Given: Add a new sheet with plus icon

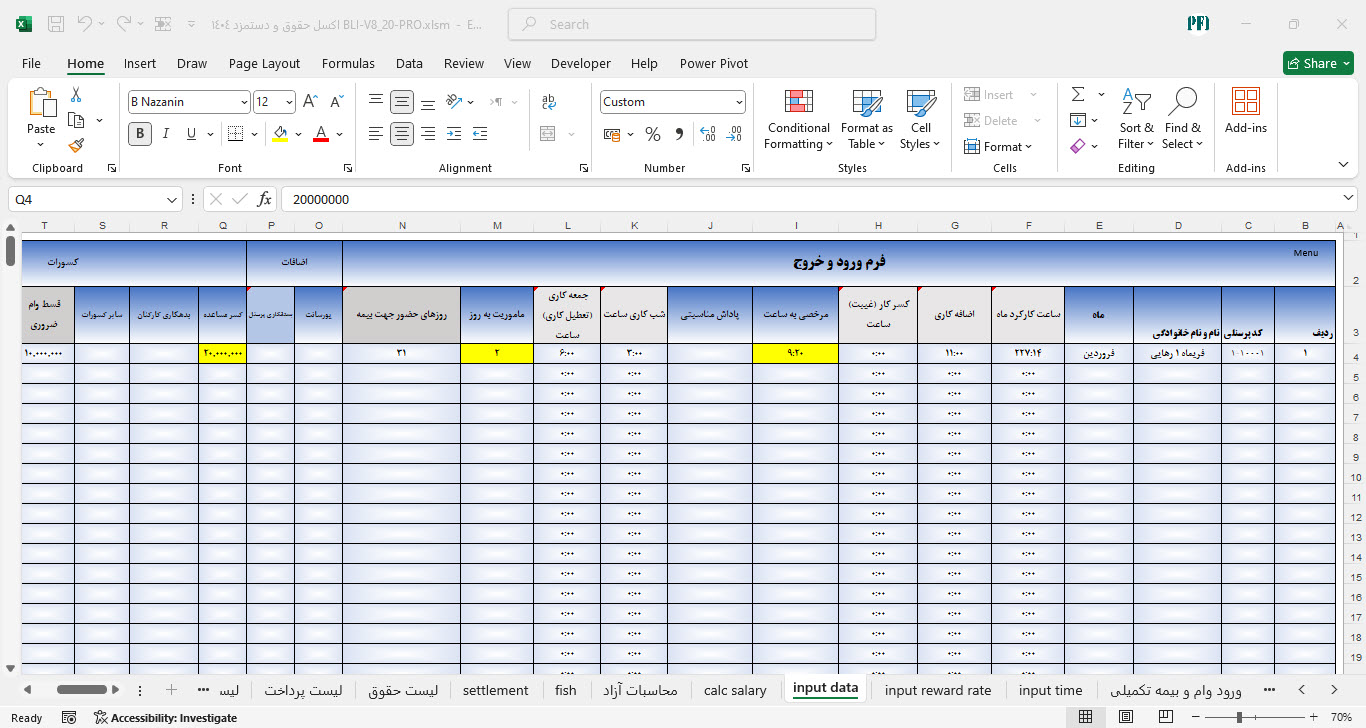Looking at the screenshot, I should (171, 690).
